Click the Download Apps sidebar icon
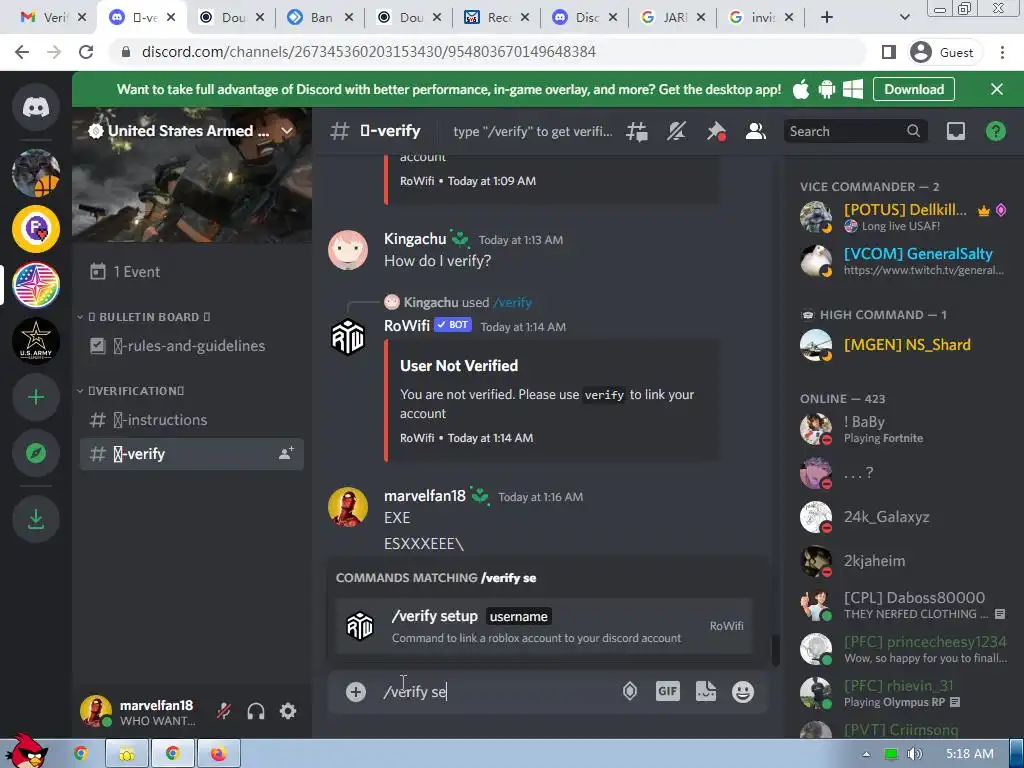The height and width of the screenshot is (768, 1024). click(36, 519)
